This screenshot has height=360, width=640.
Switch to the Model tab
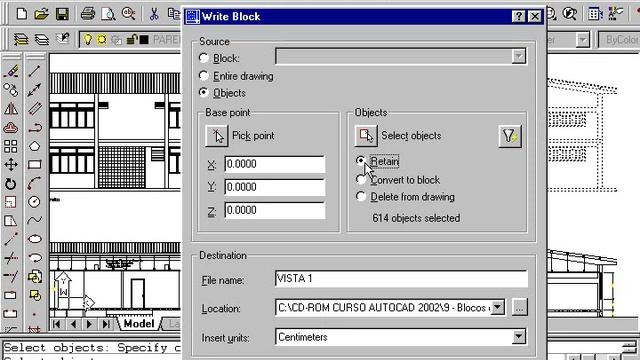click(x=139, y=324)
